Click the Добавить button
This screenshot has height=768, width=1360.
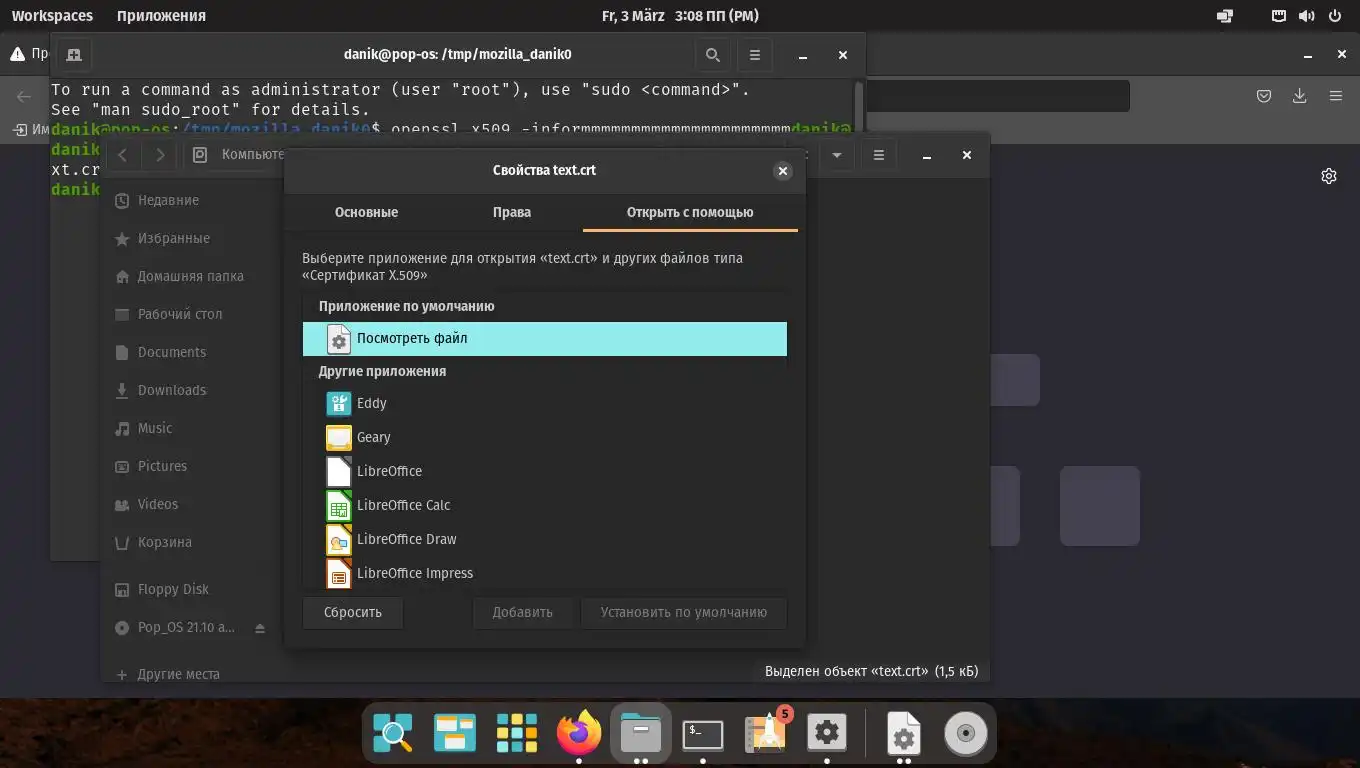click(522, 612)
